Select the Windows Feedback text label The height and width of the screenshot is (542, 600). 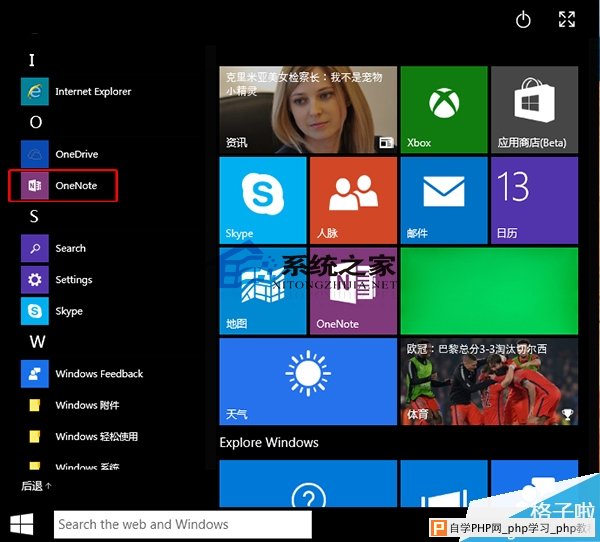pyautogui.click(x=99, y=374)
